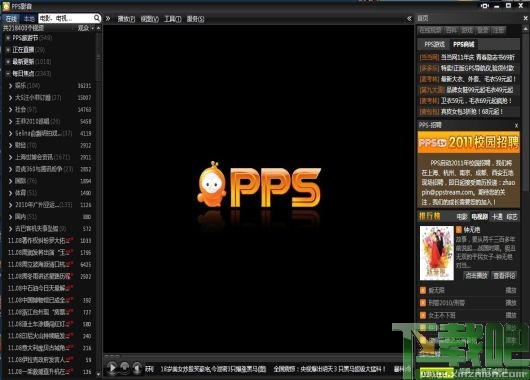Expand the 娱乐 subcategory

coord(10,86)
